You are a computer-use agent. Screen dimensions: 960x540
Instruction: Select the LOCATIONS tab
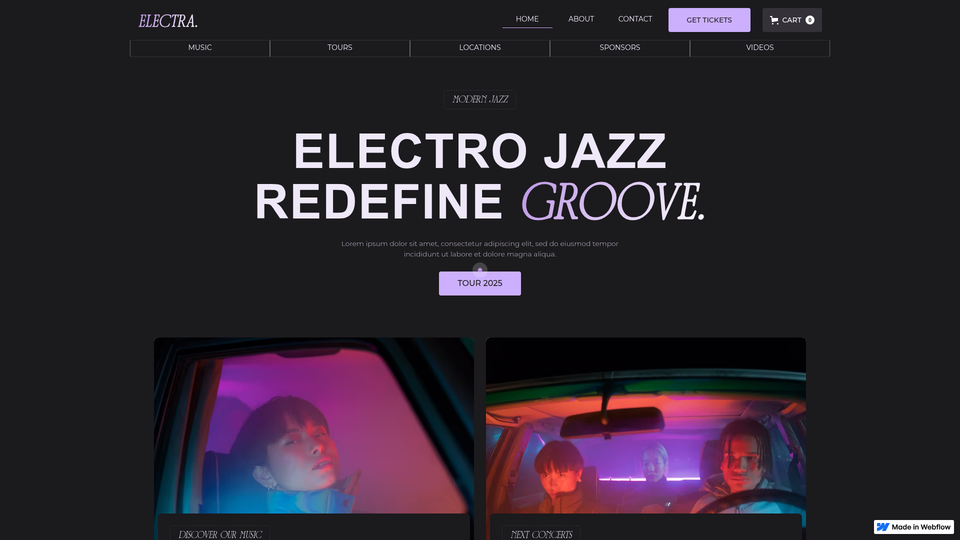(480, 48)
